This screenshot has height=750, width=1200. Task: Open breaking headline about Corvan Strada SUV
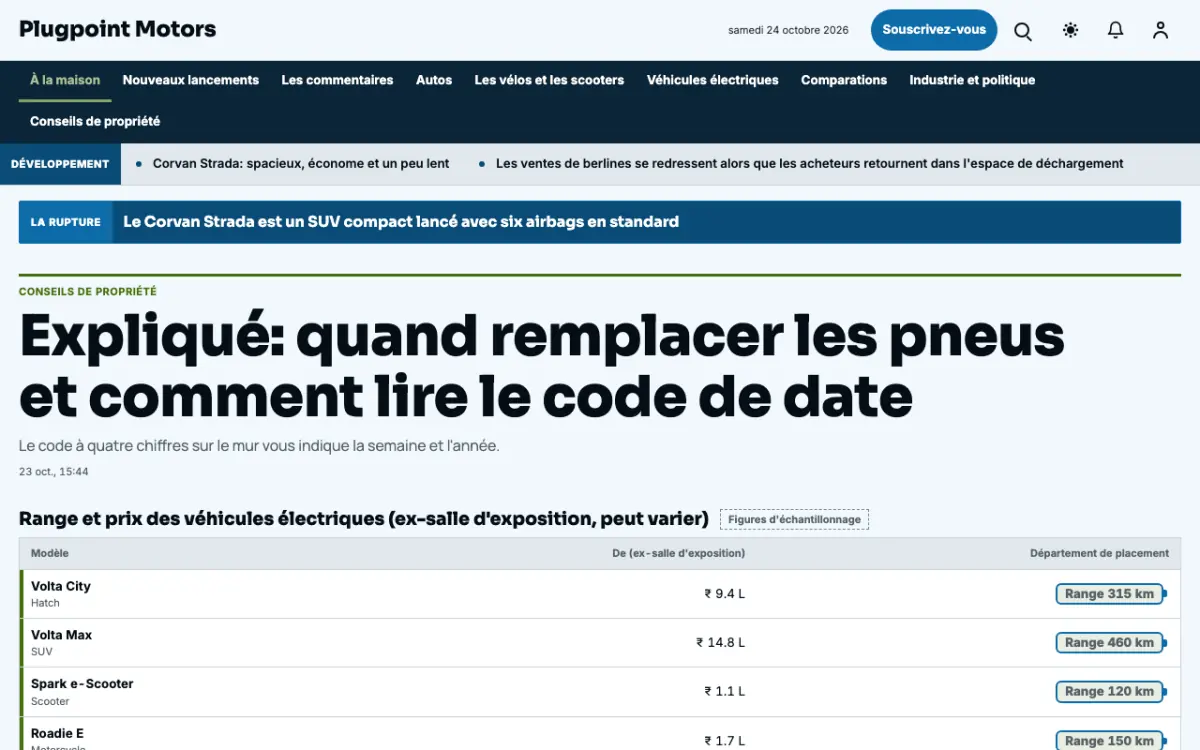click(401, 222)
